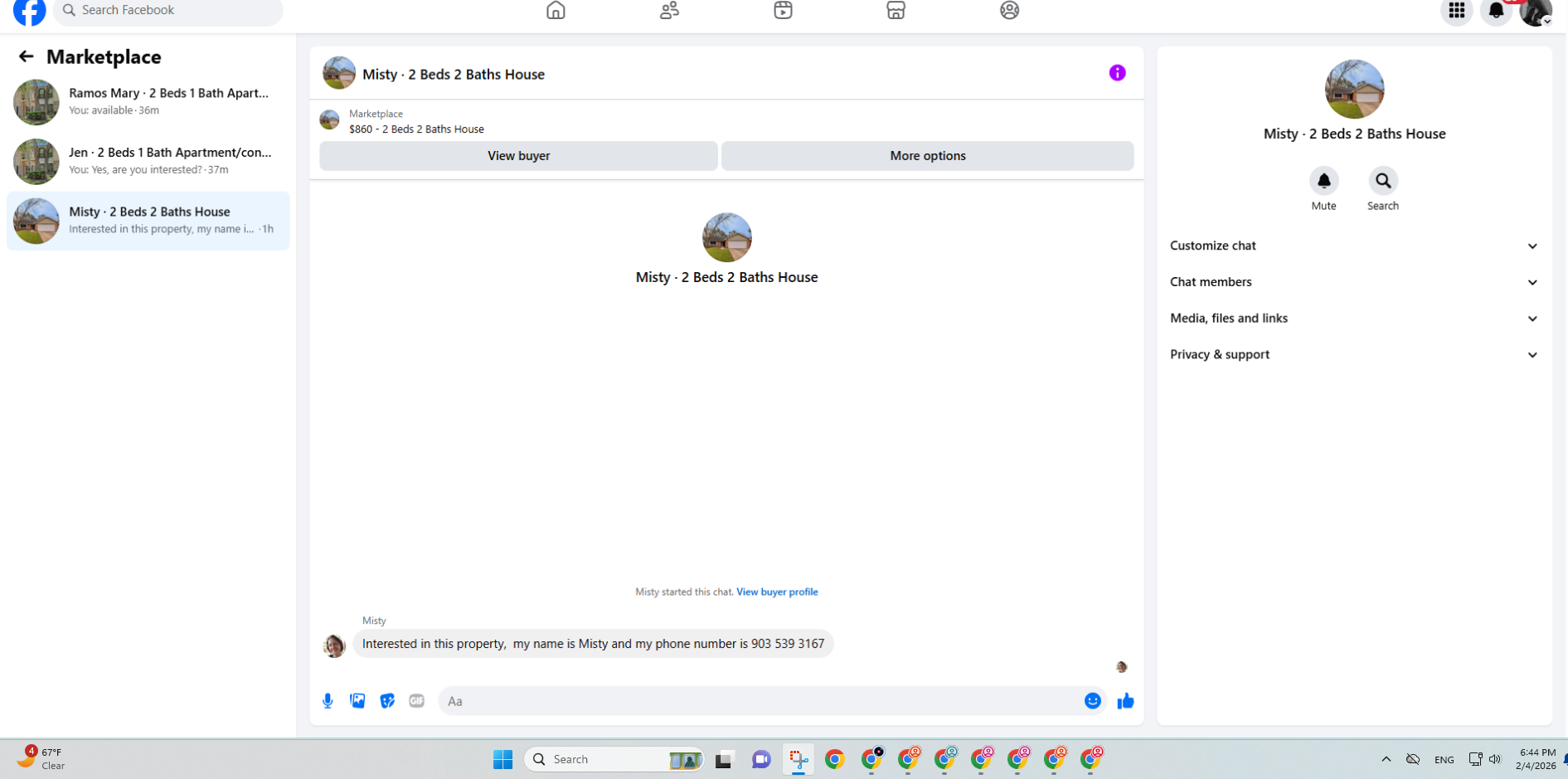1568x779 pixels.
Task: Click the voice clip microphone icon
Action: pyautogui.click(x=328, y=701)
